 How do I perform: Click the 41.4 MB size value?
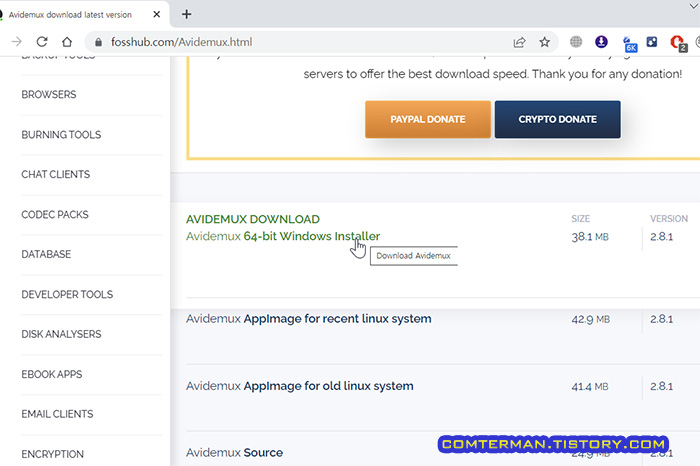coord(590,387)
